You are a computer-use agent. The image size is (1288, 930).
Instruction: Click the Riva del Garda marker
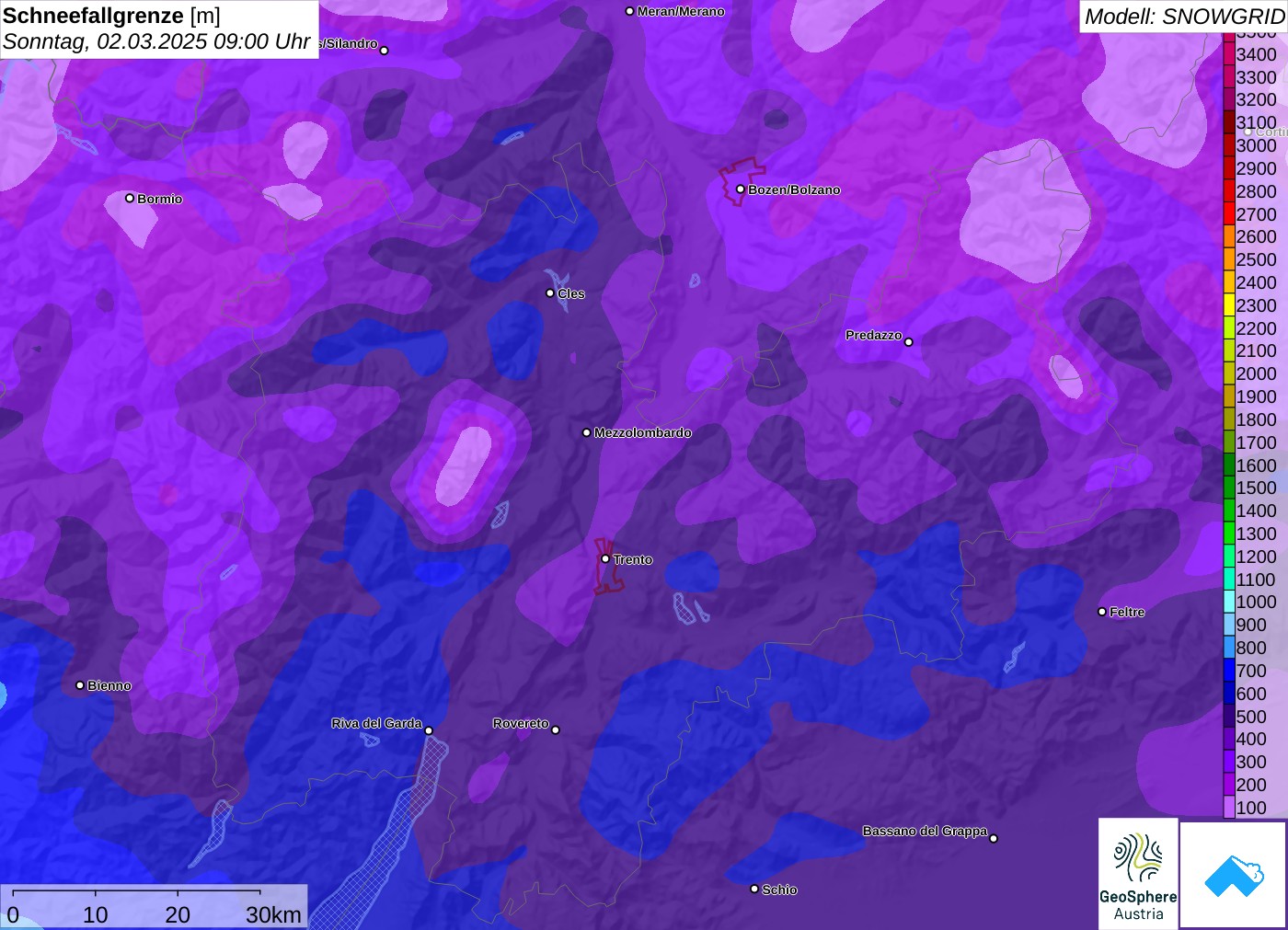429,730
